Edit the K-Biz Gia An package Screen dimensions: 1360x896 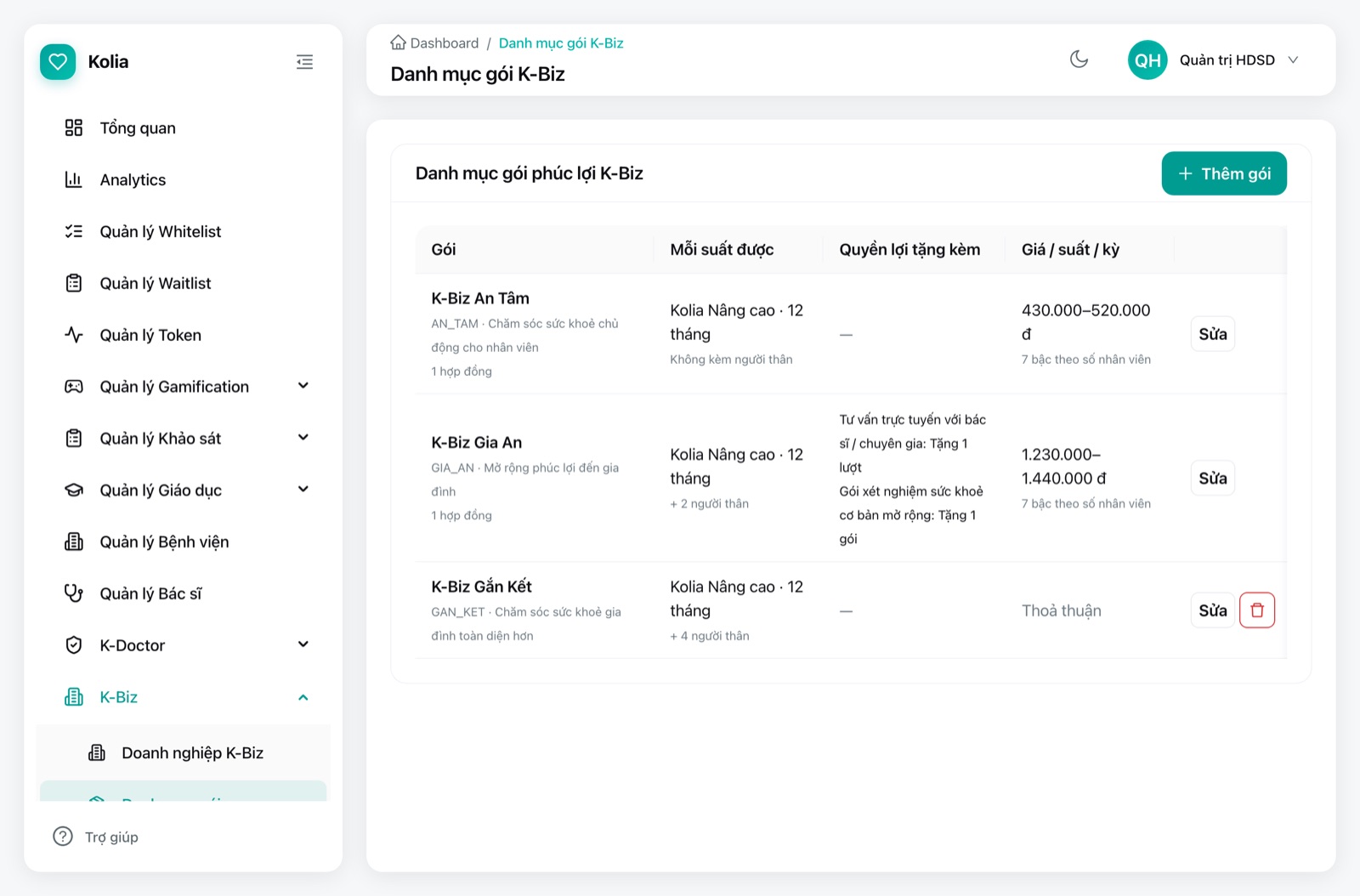coord(1213,478)
